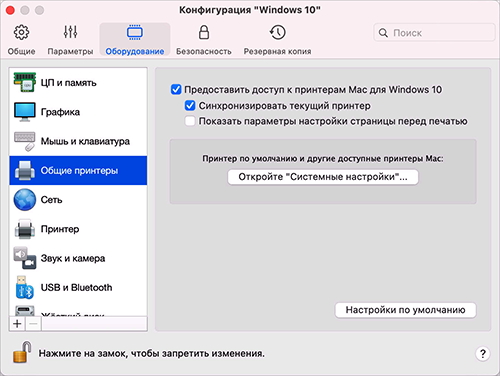Click Откройте "Системные настройки" button
Image resolution: width=500 pixels, height=376 pixels.
coord(323,177)
